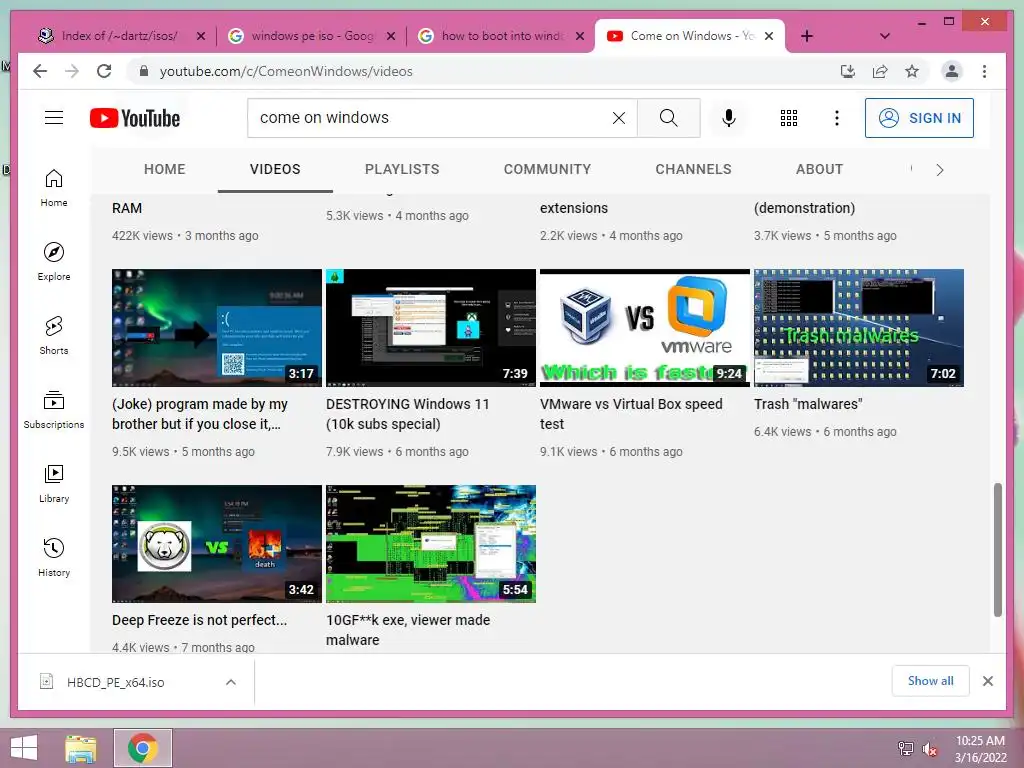Clear the search box with the X
The image size is (1024, 768).
tap(618, 118)
